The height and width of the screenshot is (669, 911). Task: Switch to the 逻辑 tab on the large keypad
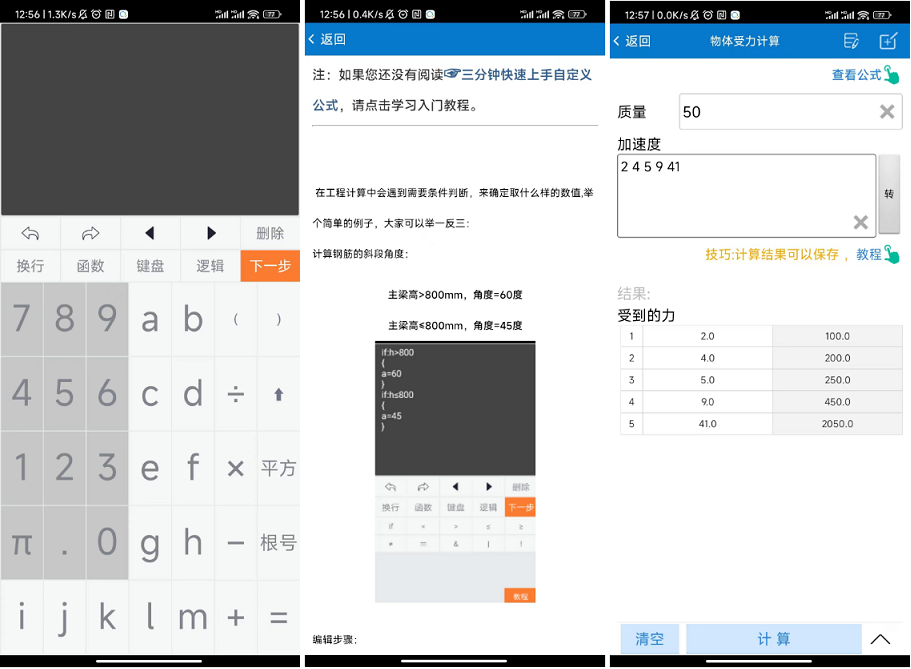[210, 266]
